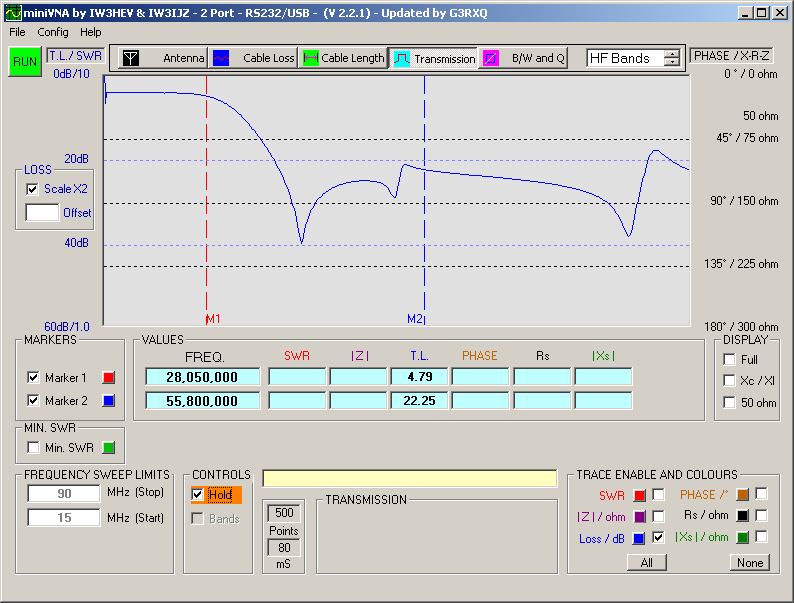Screen dimensions: 794x603
Task: Change Rs trace black color swatch
Action: [742, 516]
